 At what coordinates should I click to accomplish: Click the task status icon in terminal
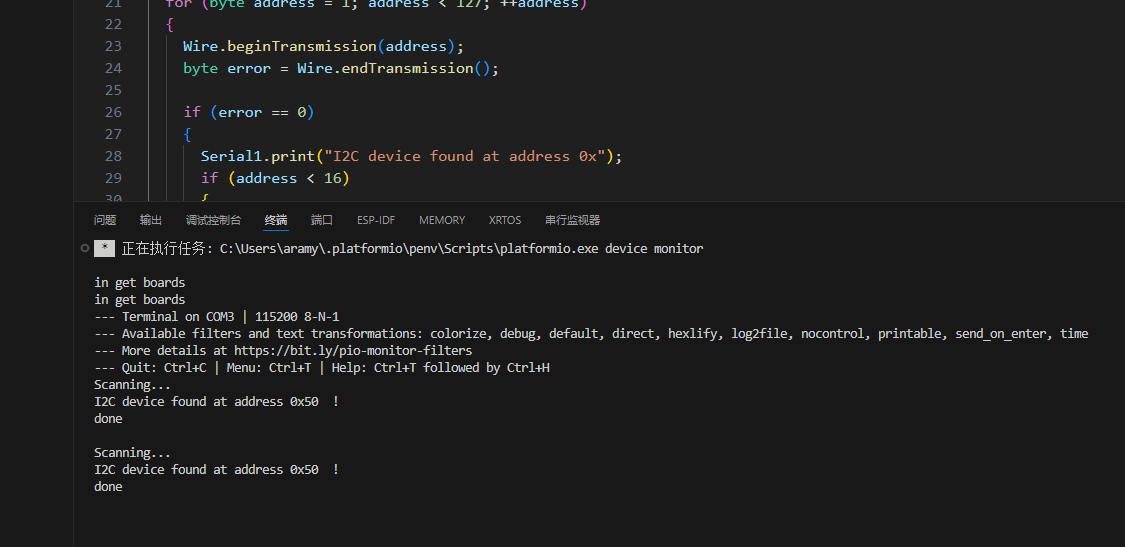click(105, 248)
